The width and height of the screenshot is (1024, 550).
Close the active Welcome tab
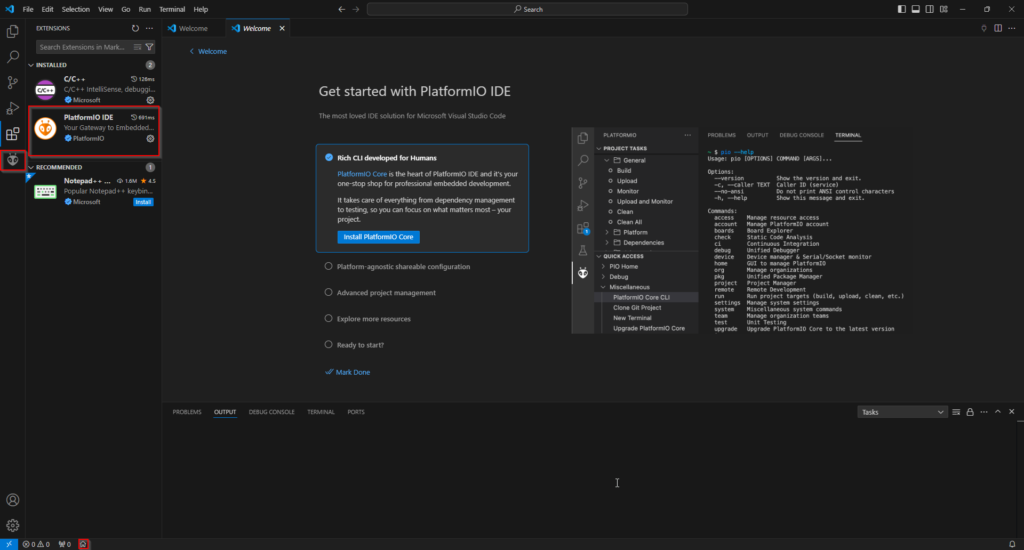(282, 28)
